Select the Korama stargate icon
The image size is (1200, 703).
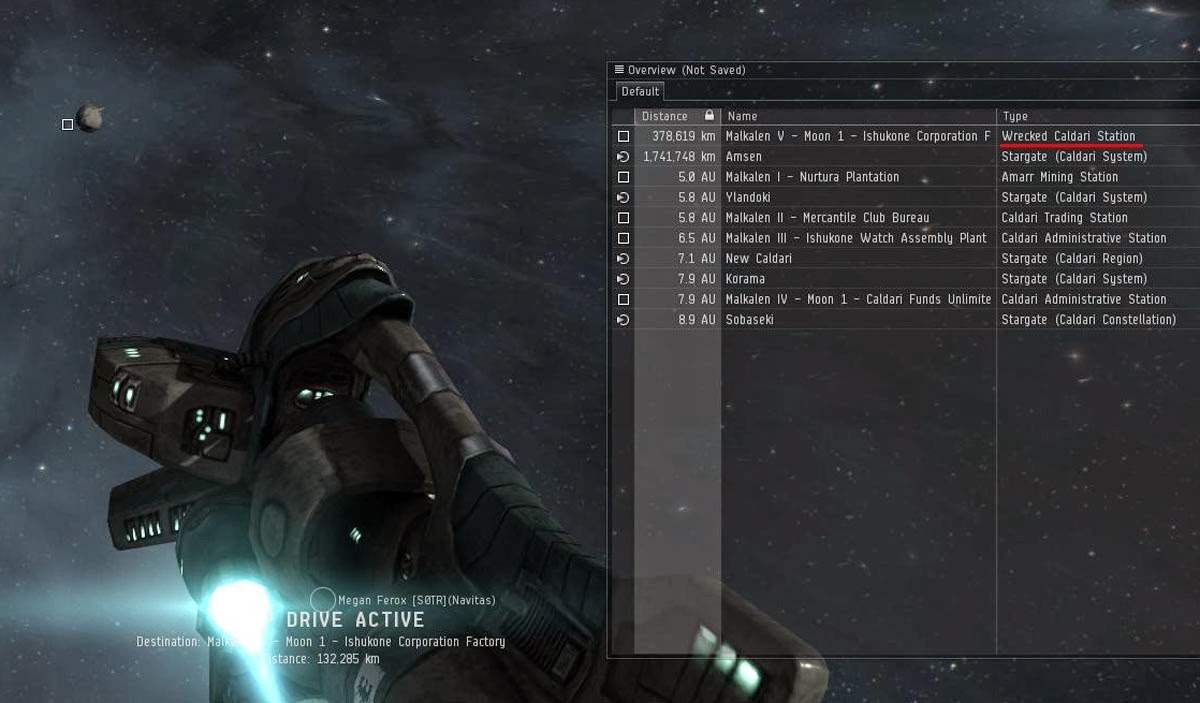pyautogui.click(x=623, y=279)
